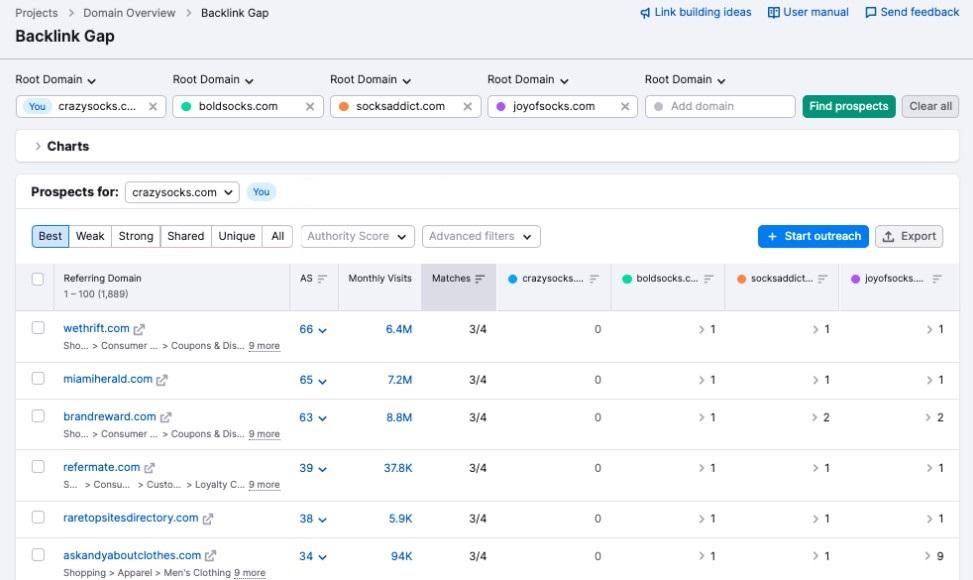Expand AS 65 chevron for miamiherald.com
Screen dimensions: 973x580
[x=323, y=381]
